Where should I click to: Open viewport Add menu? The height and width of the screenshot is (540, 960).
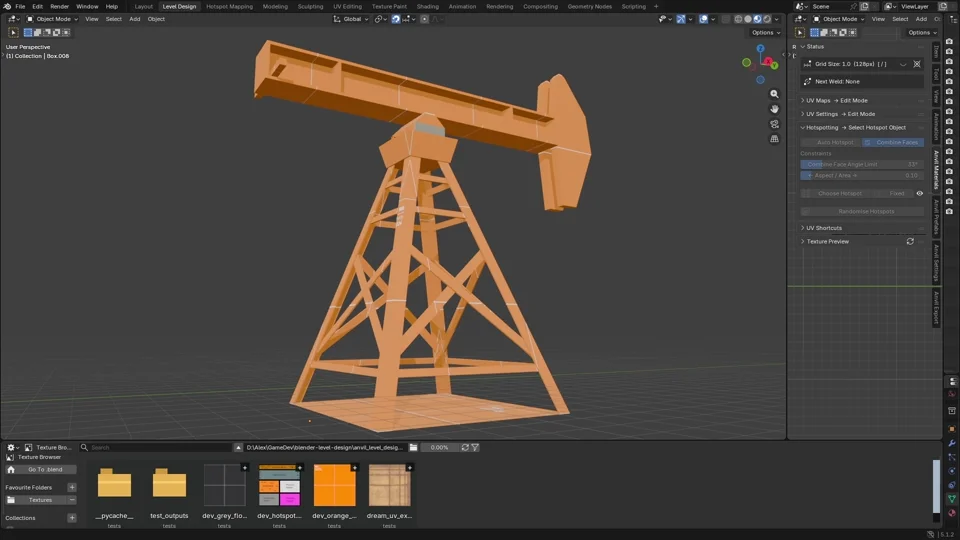[x=135, y=19]
